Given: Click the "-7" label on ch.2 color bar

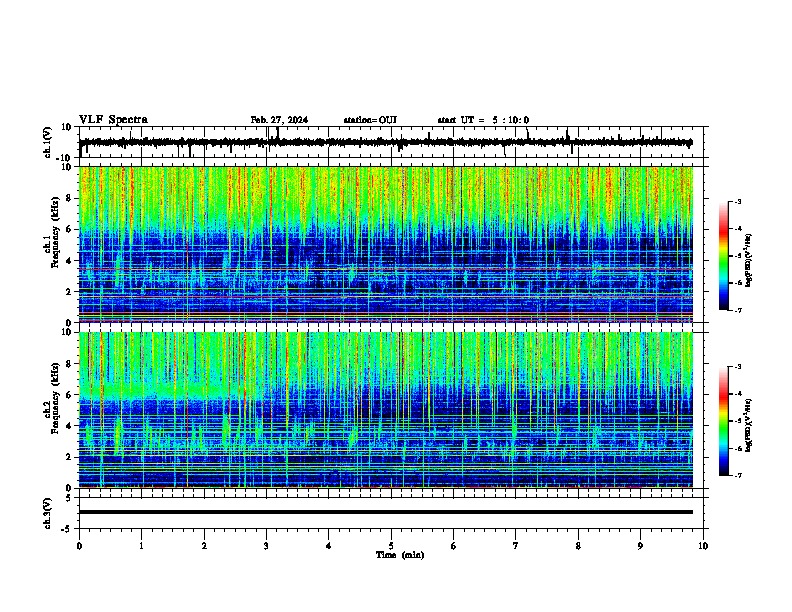Looking at the screenshot, I should 738,475.
